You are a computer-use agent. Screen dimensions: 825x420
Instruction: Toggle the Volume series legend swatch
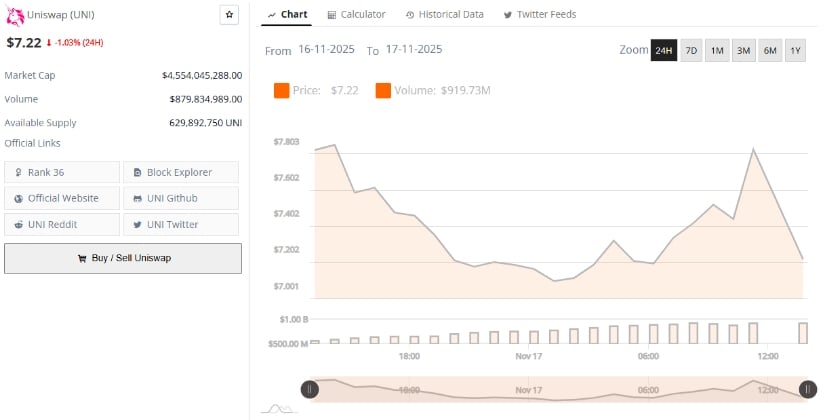[383, 91]
